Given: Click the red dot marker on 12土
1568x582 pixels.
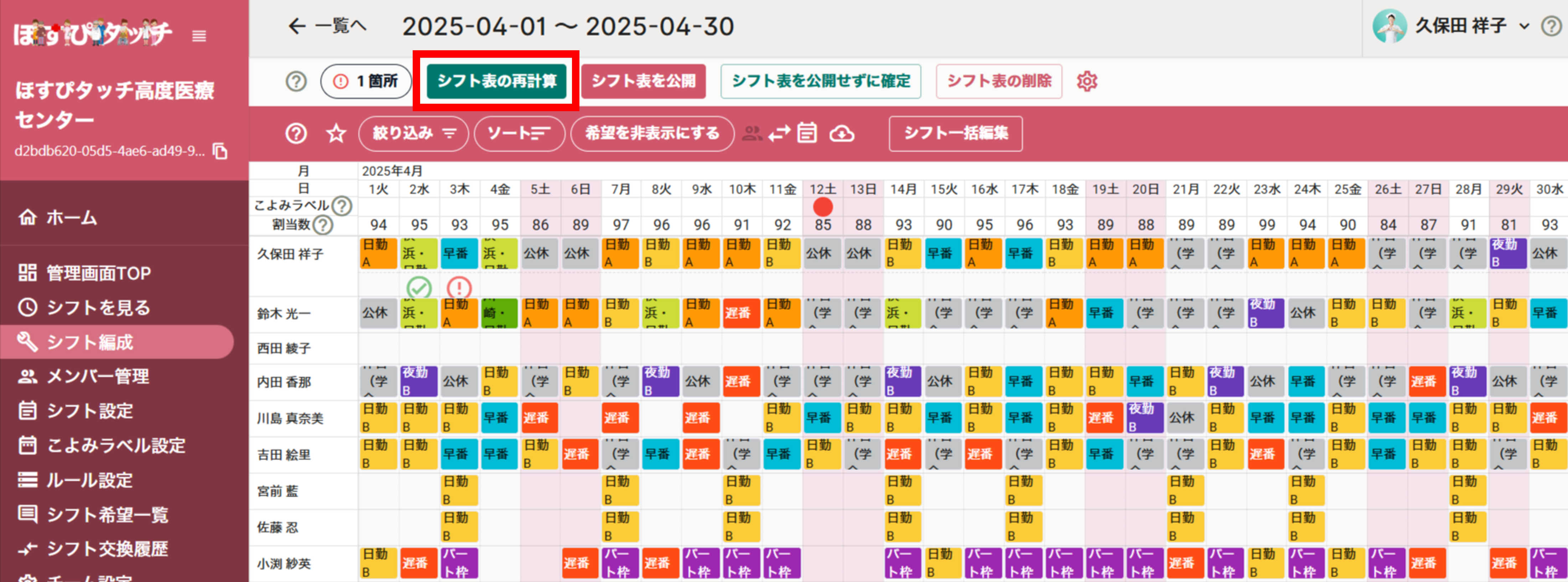Looking at the screenshot, I should pos(823,207).
